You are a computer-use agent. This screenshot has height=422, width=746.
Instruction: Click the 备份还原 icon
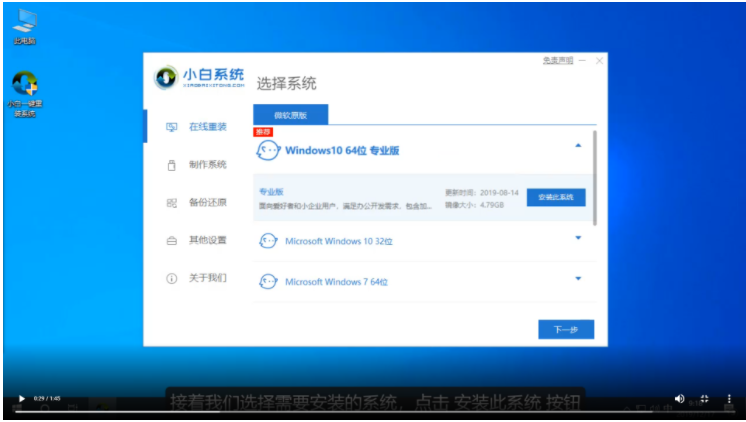[171, 203]
